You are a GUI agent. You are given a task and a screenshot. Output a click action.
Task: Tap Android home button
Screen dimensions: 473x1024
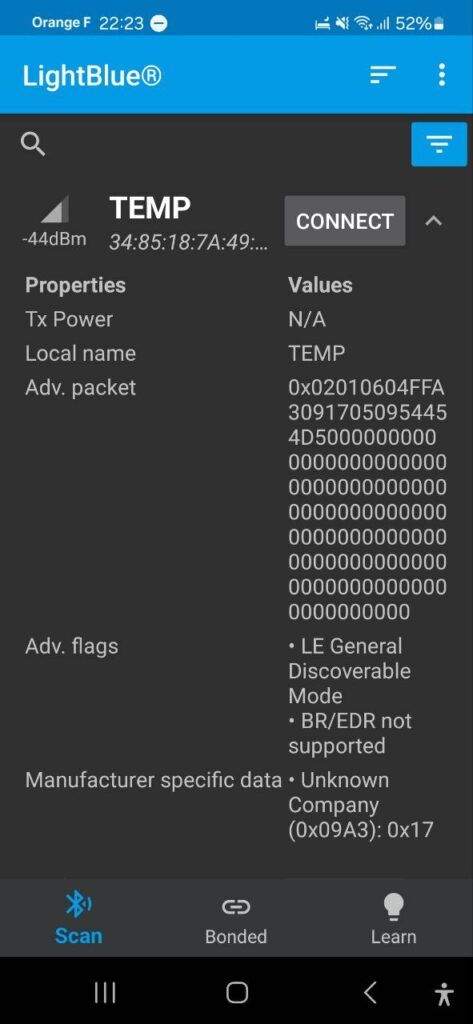[x=236, y=993]
